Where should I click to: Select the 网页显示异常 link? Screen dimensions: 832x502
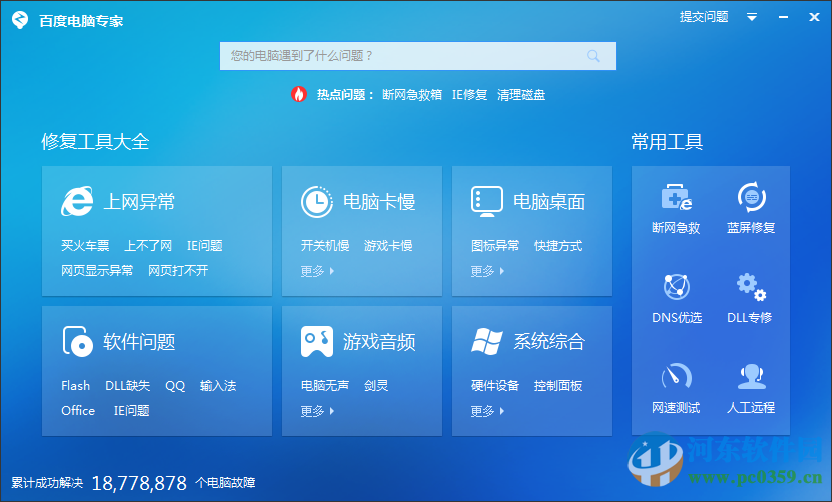[97, 271]
